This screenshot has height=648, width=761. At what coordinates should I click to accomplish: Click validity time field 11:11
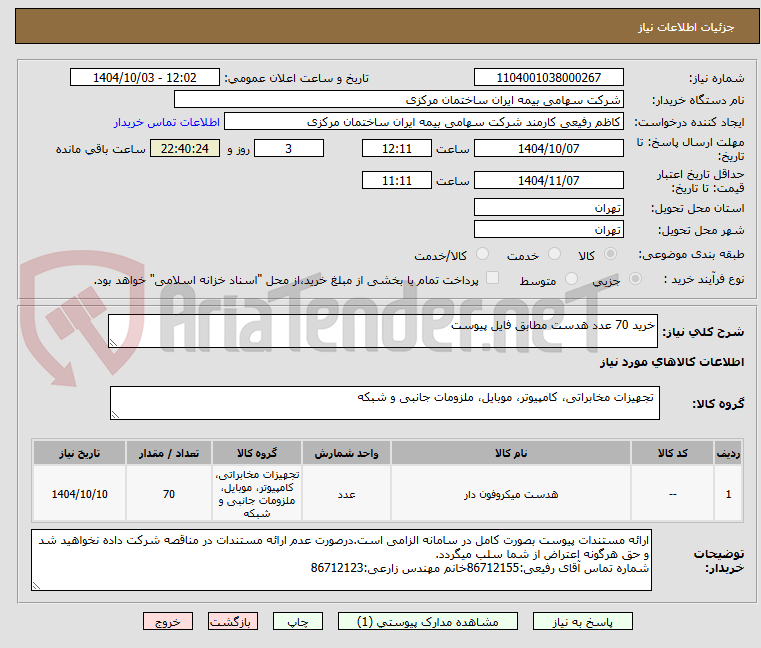tap(397, 181)
